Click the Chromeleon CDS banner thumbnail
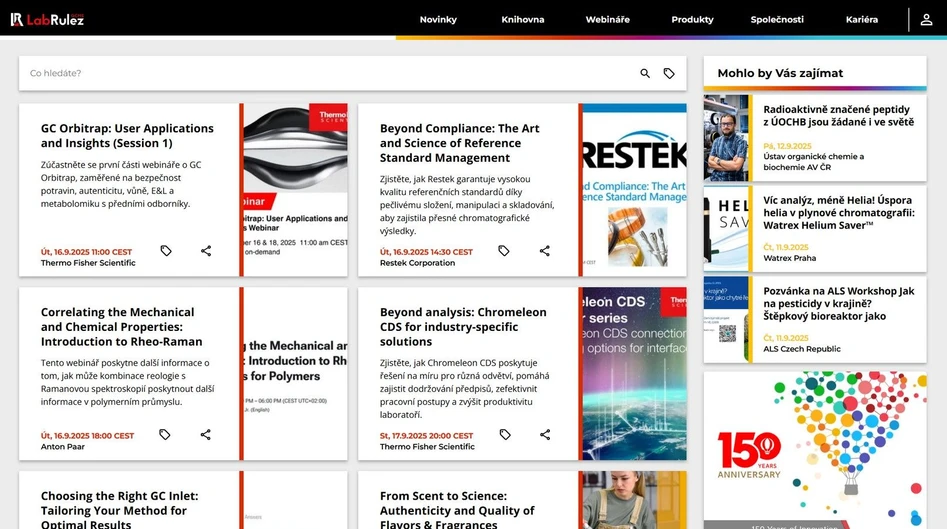 point(634,374)
